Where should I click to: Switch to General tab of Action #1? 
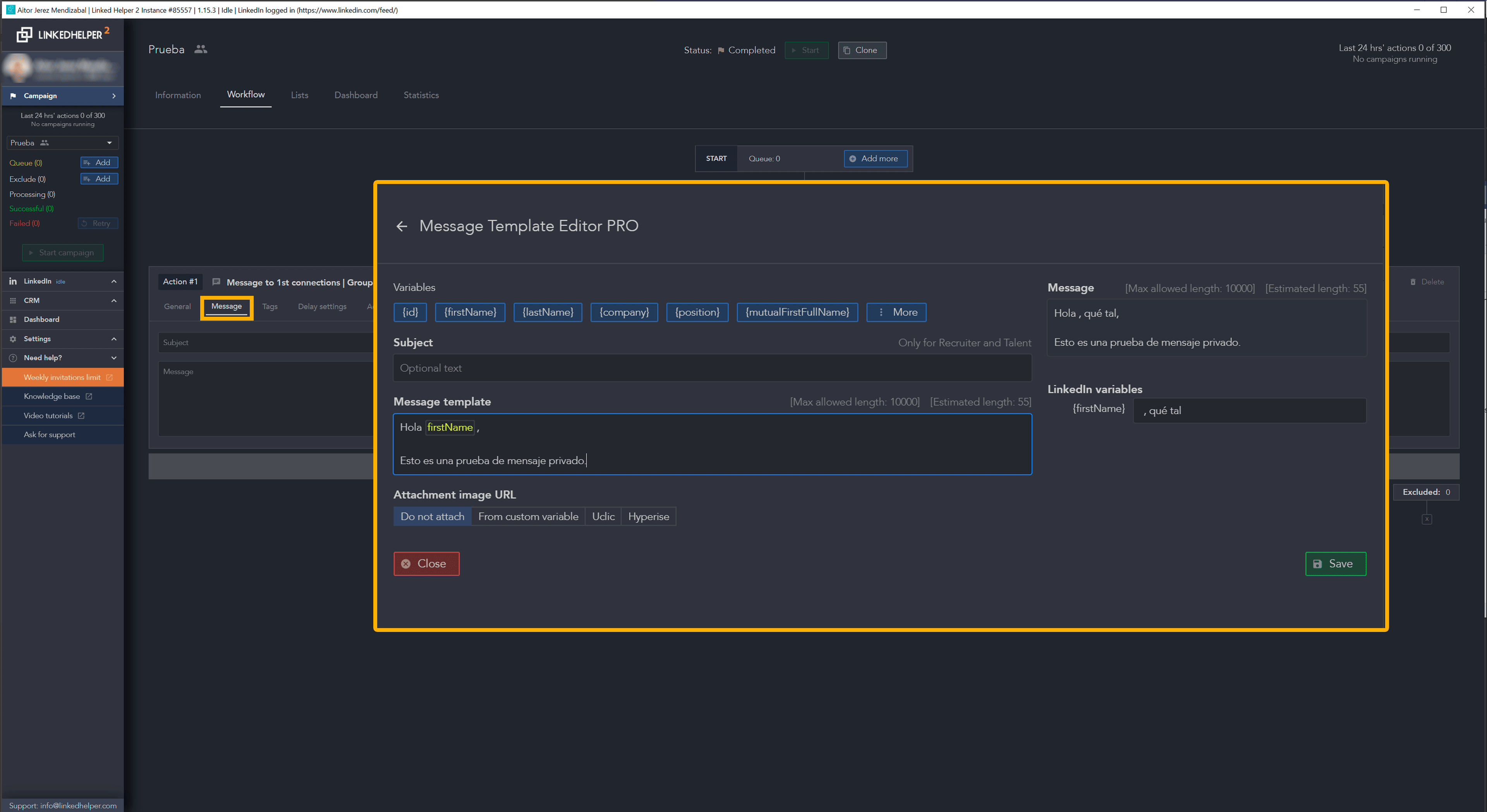click(177, 306)
